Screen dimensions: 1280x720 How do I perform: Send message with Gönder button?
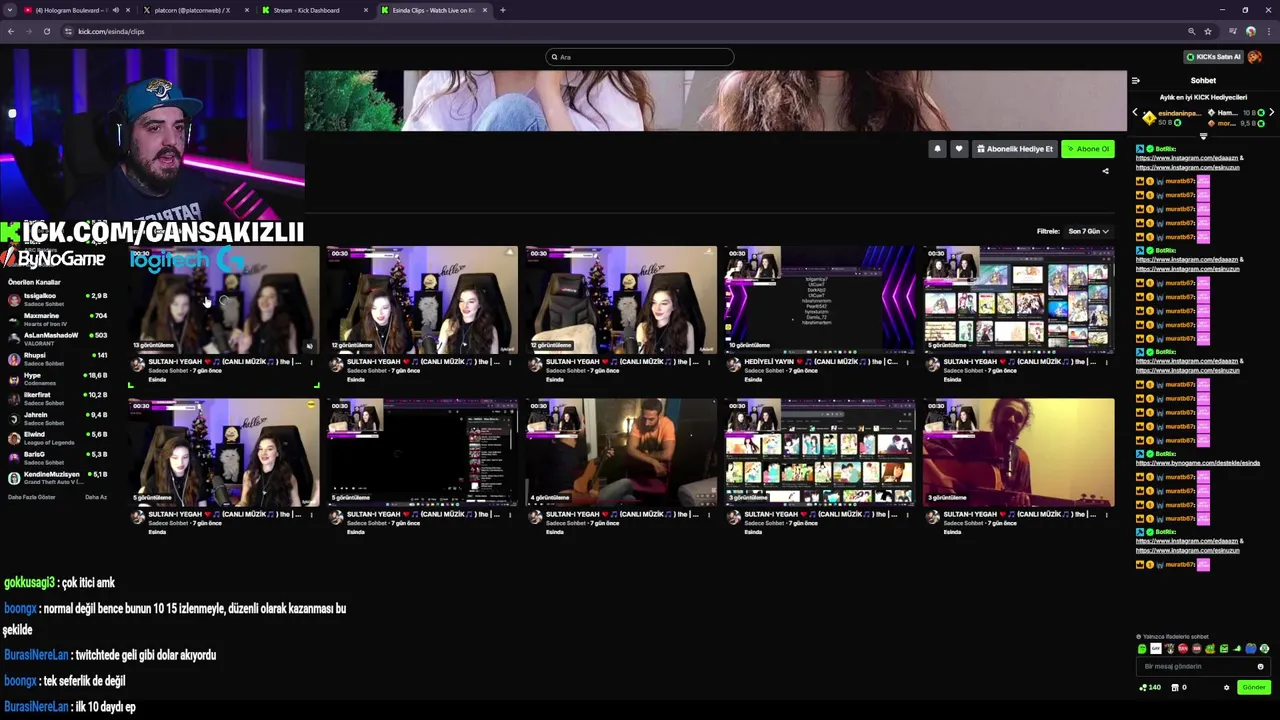tap(1253, 687)
